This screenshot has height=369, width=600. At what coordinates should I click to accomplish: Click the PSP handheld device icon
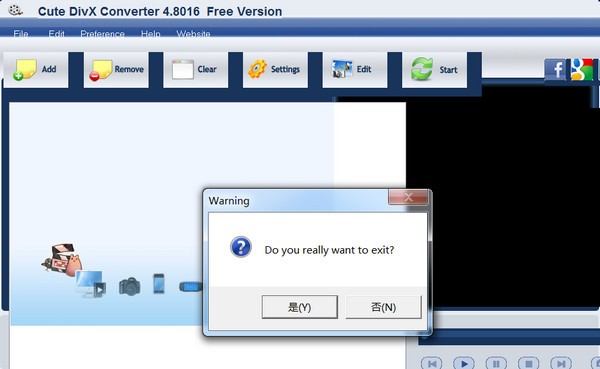click(x=191, y=286)
